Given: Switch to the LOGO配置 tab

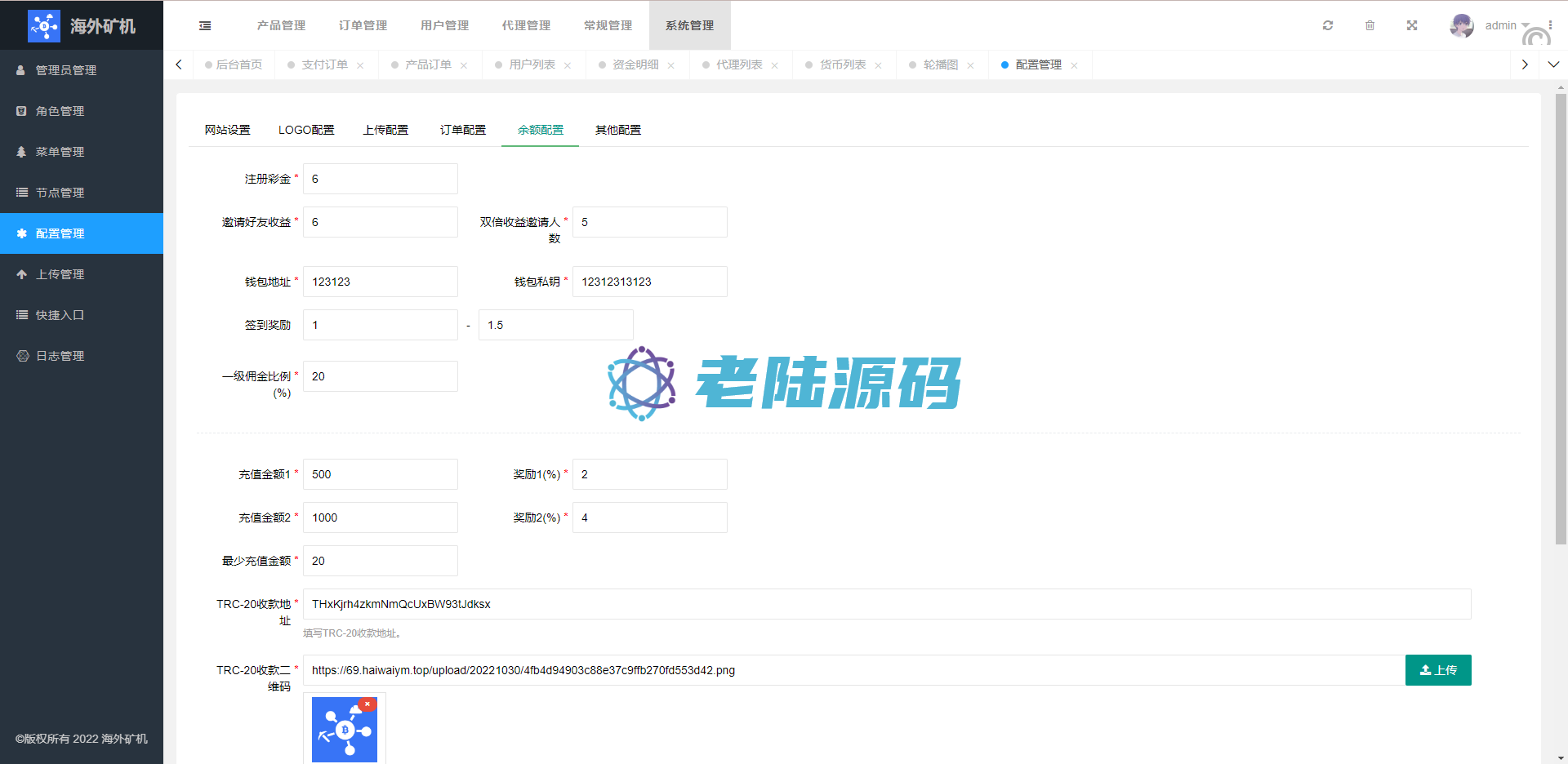Looking at the screenshot, I should click(306, 130).
